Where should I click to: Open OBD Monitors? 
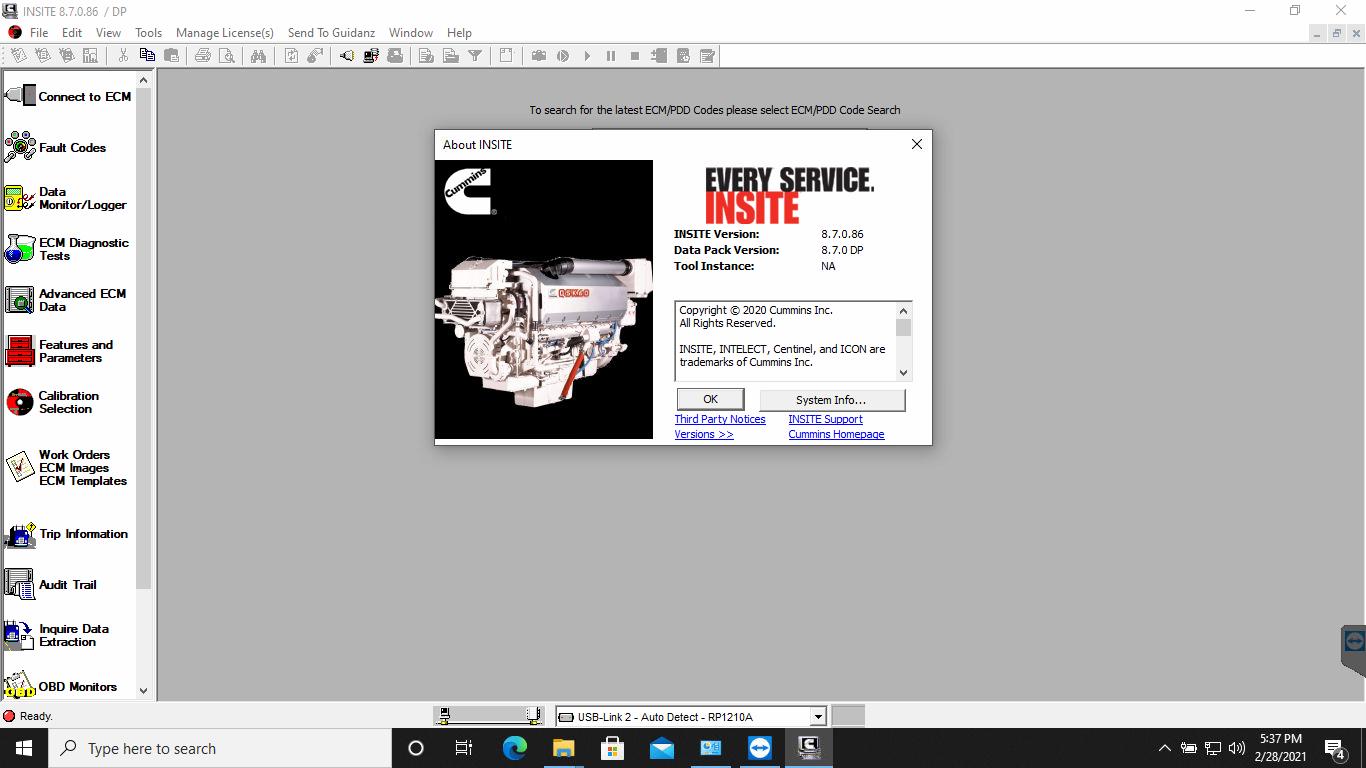pos(61,686)
